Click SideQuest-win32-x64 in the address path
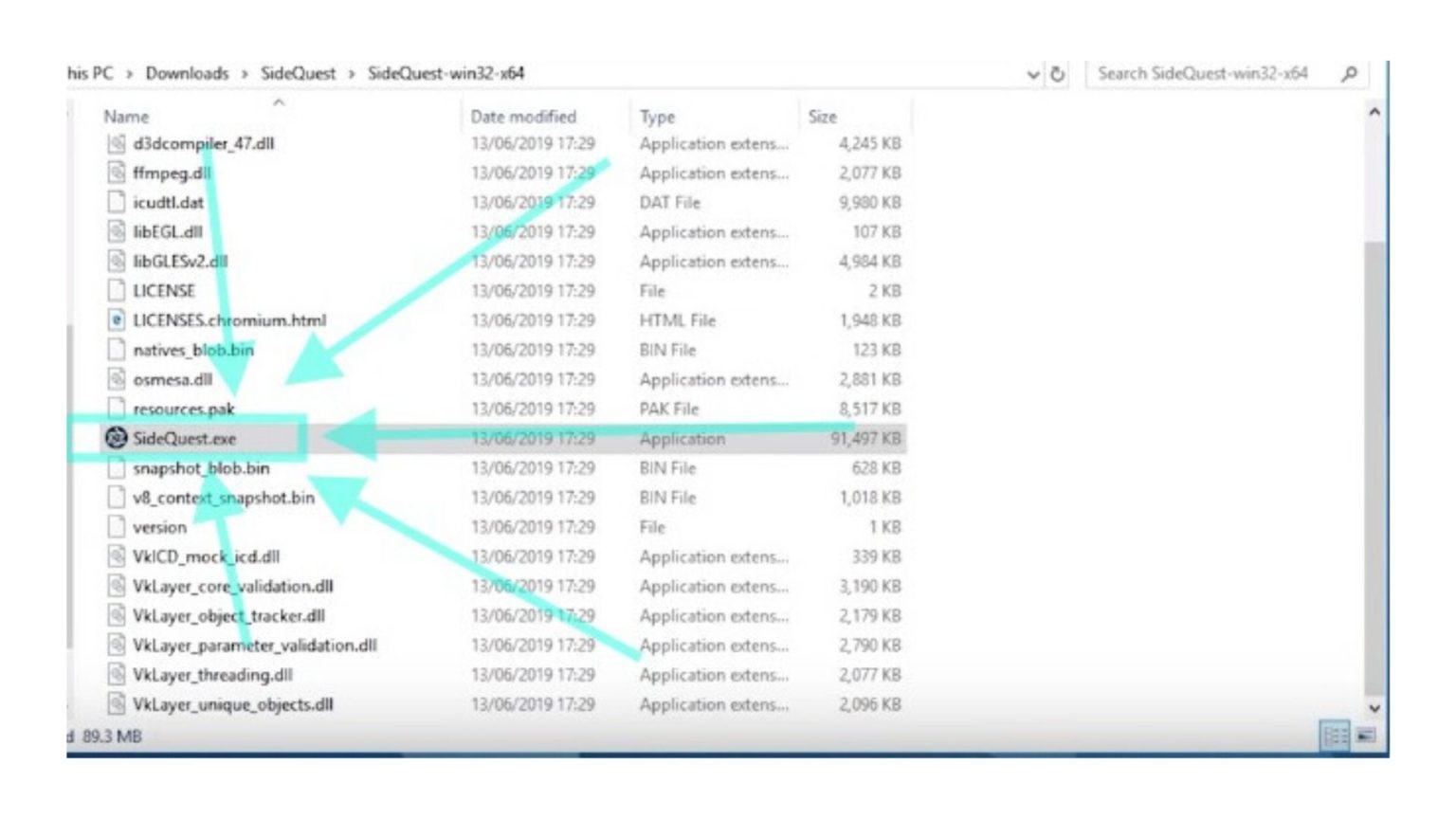The image size is (1456, 819). point(446,74)
